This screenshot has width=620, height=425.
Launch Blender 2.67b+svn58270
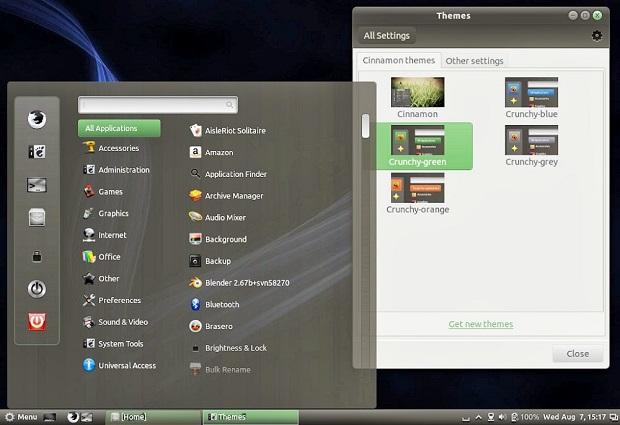point(239,283)
